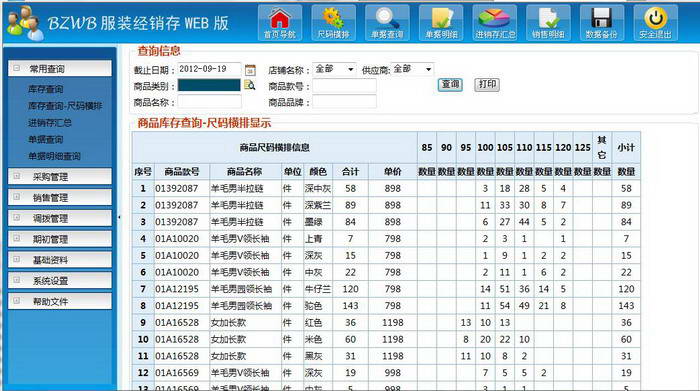Click the lookup icon beside 商品类别
The image size is (700, 391).
pos(250,85)
